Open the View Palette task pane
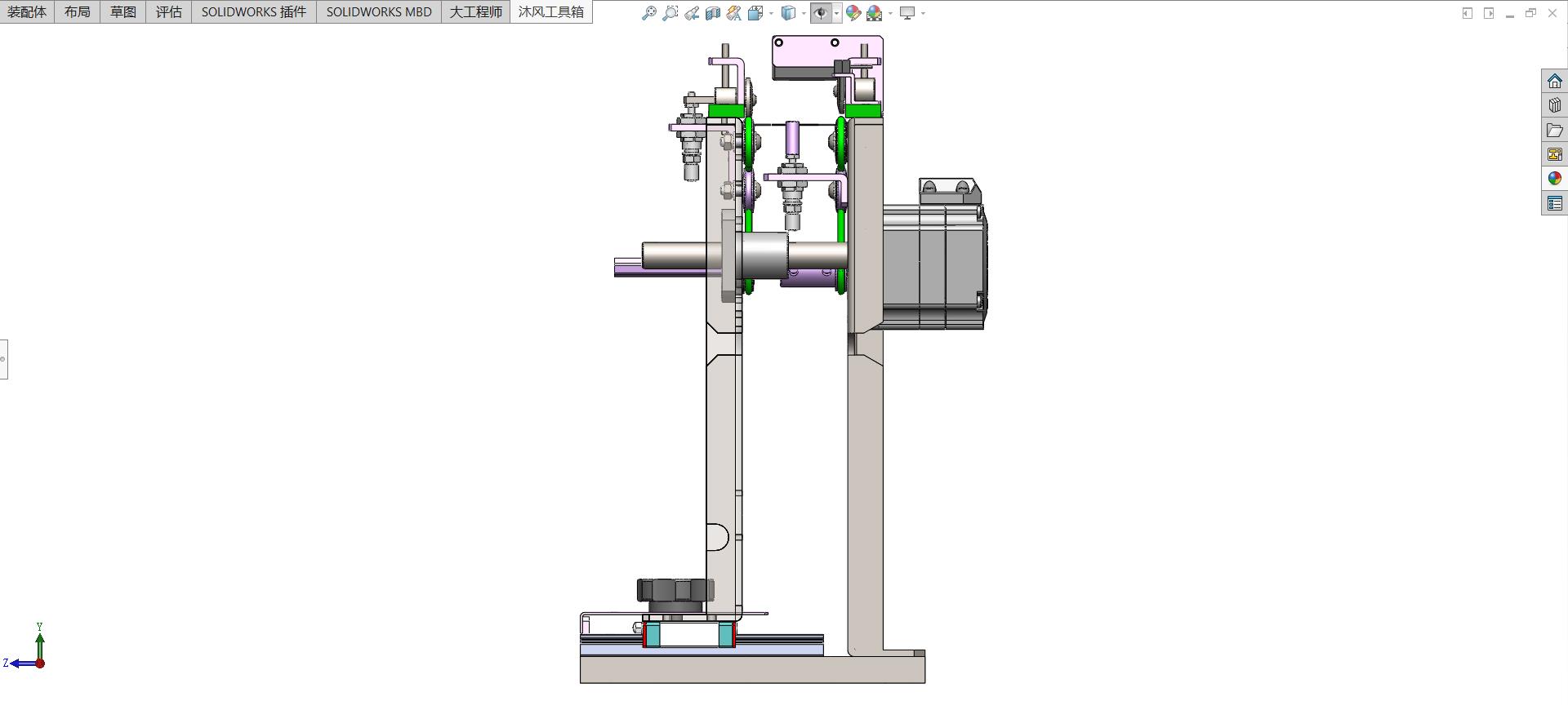 [1555, 154]
